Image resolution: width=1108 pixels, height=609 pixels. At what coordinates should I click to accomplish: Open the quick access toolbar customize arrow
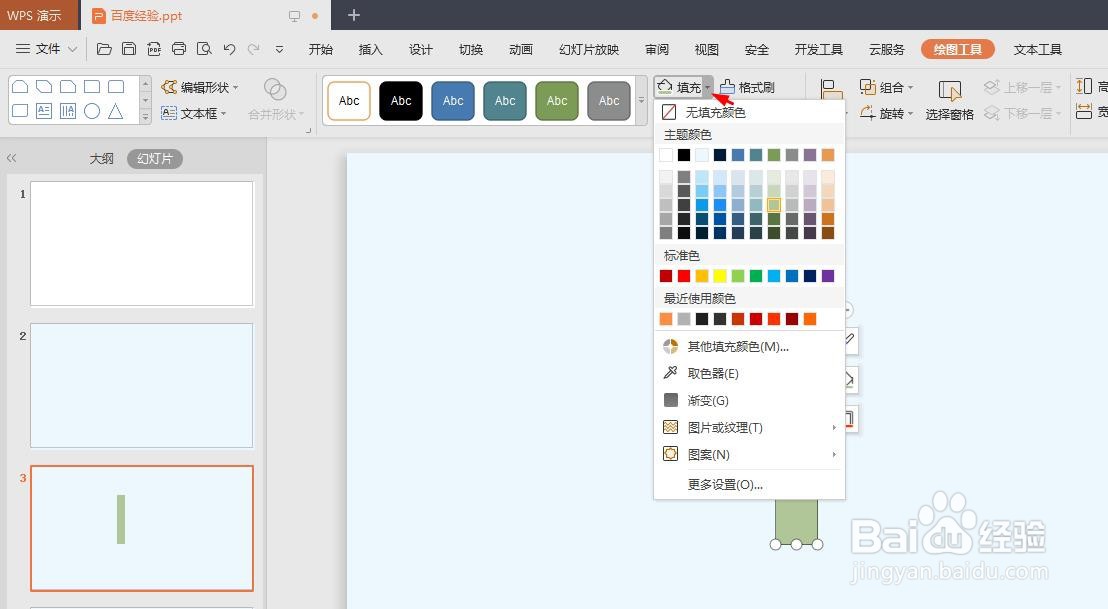click(279, 49)
